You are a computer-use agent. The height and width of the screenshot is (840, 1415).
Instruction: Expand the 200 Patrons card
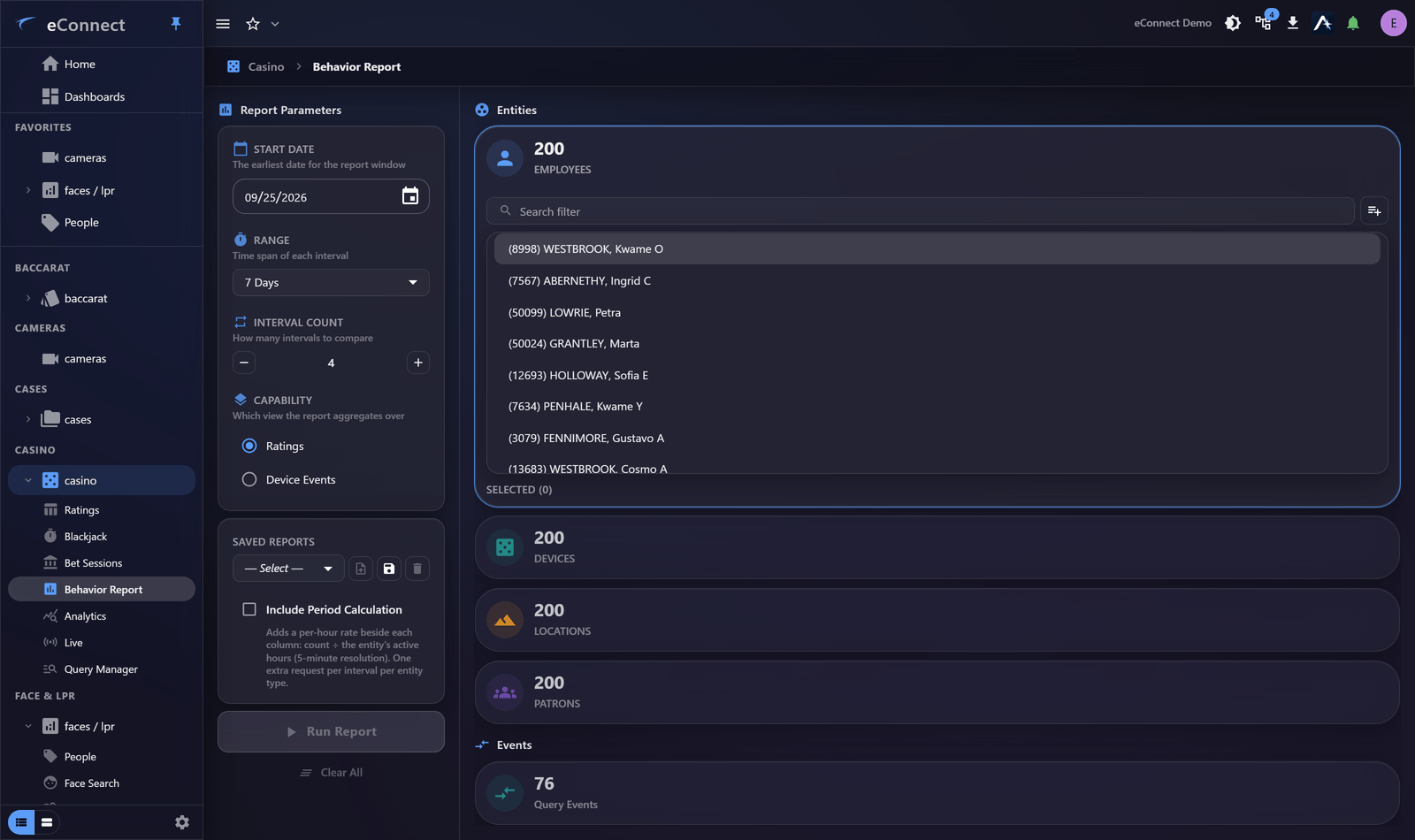[937, 692]
